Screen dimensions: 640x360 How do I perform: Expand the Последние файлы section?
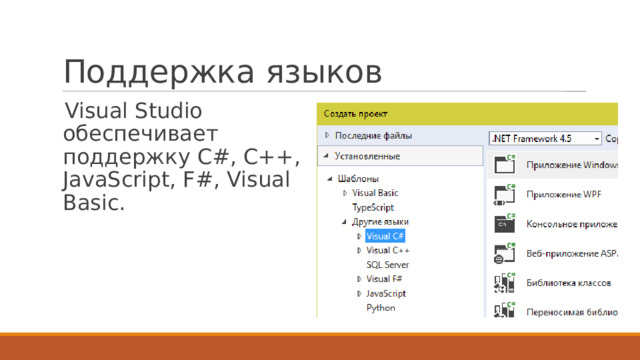327,135
